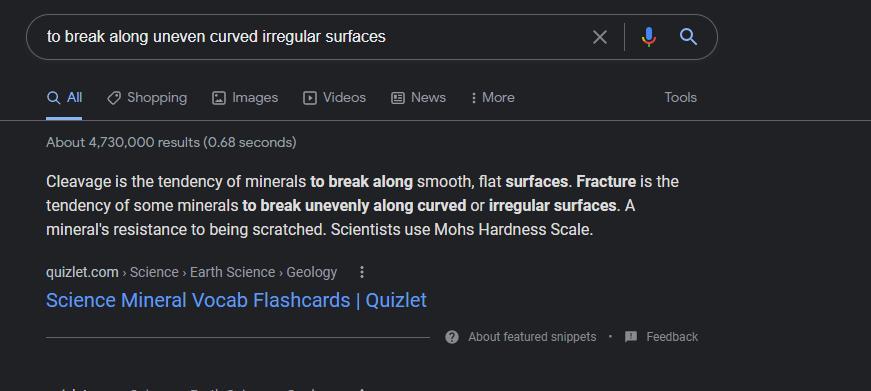The width and height of the screenshot is (871, 391).
Task: Open the Tools filter options
Action: pos(680,98)
